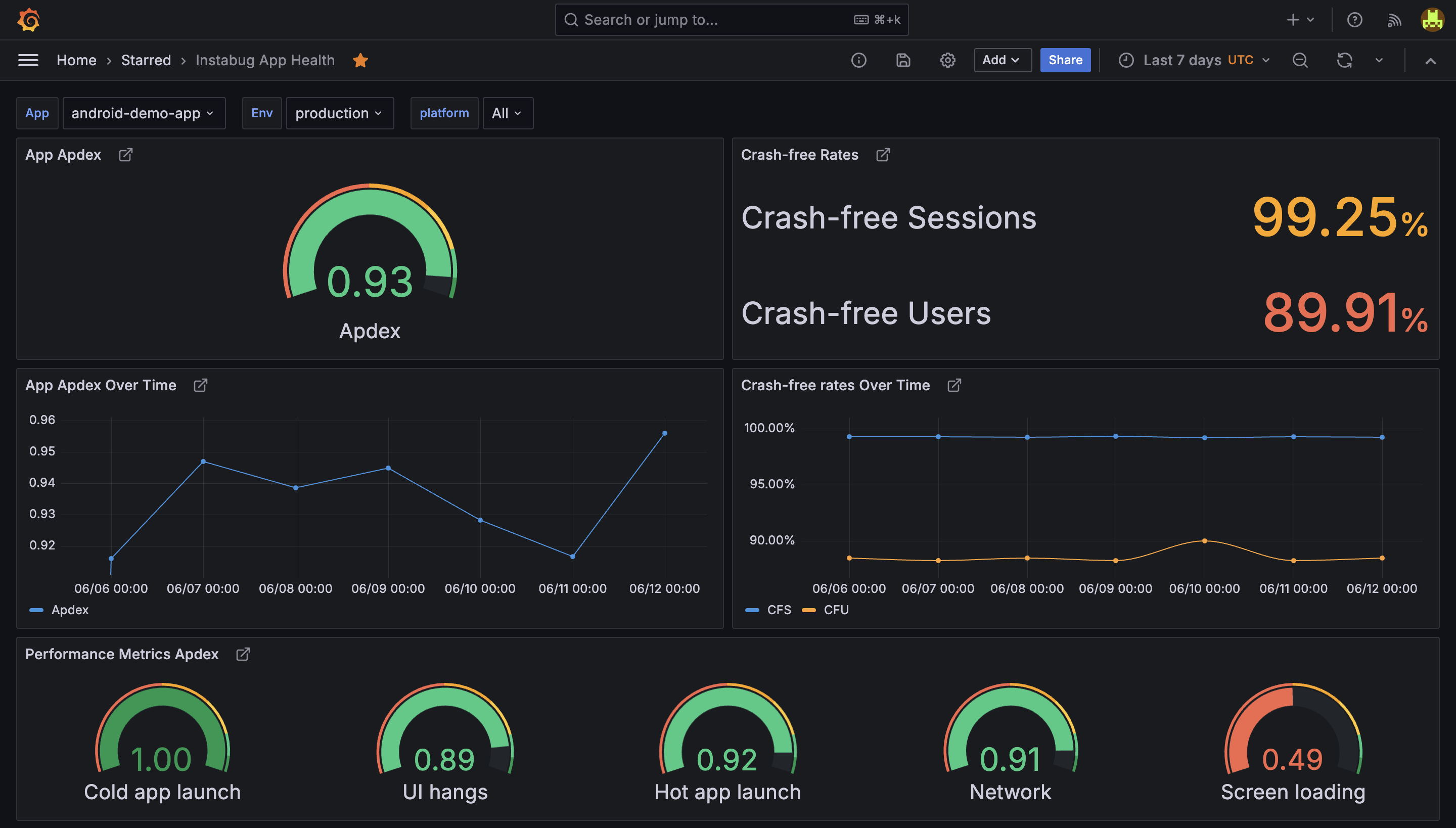
Task: Open dashboard insights info icon
Action: [x=859, y=60]
